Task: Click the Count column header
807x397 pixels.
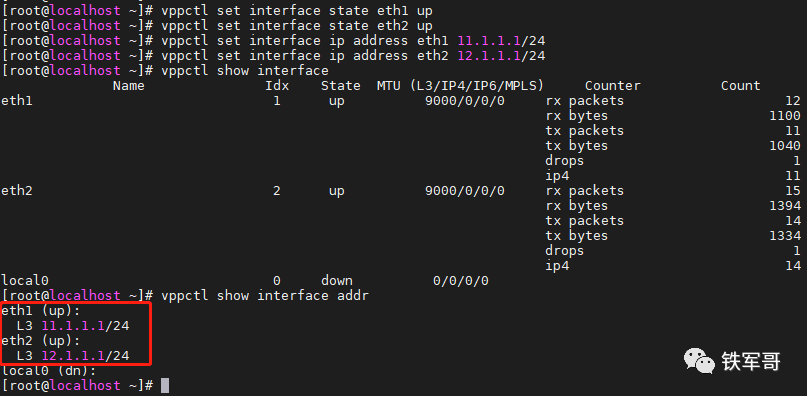Action: point(740,85)
